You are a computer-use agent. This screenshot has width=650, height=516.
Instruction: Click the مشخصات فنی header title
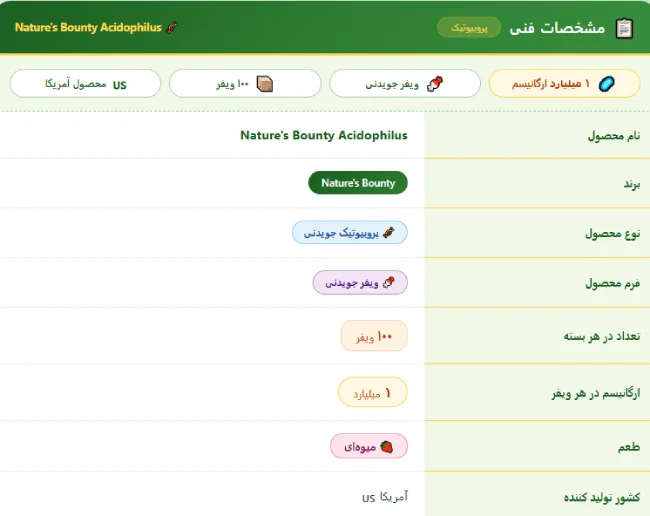click(557, 28)
